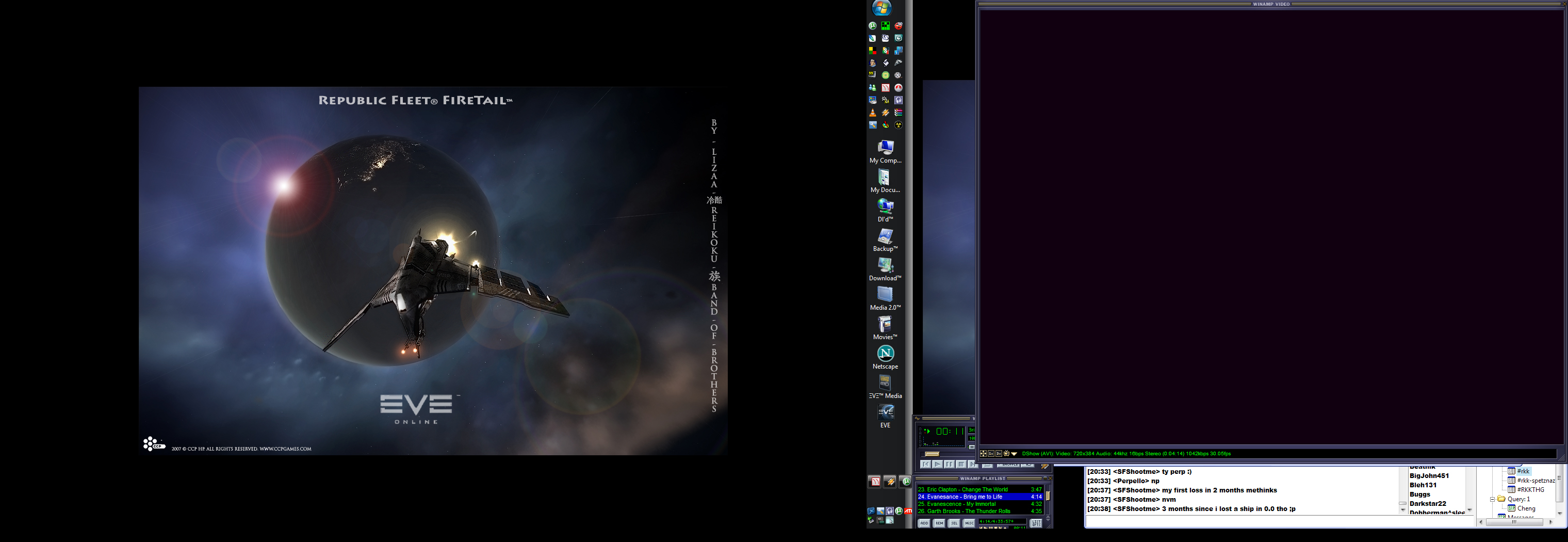Click the playlist REM button
Screen dimensions: 1568x542
[939, 523]
